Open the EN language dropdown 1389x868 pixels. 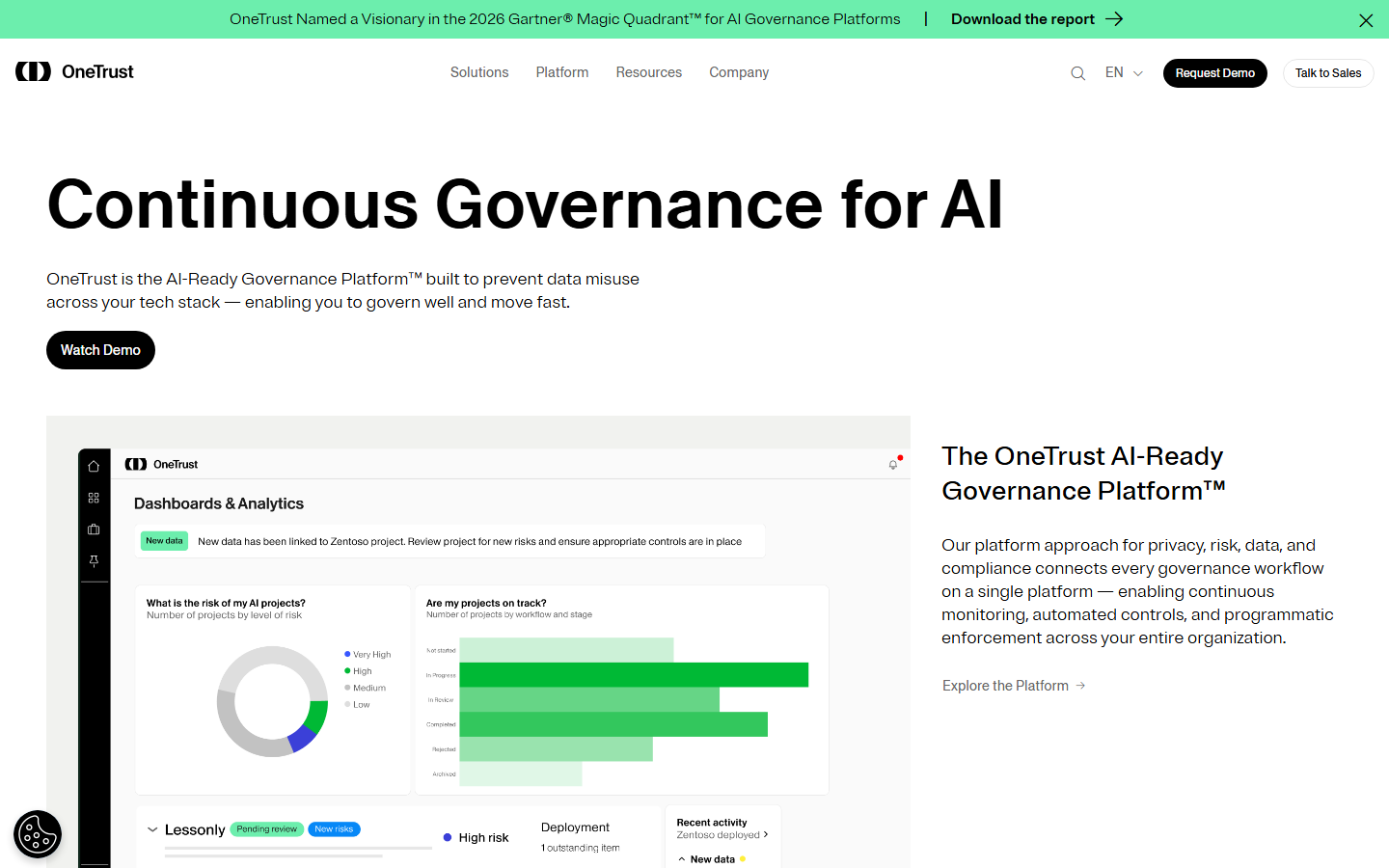[1124, 72]
